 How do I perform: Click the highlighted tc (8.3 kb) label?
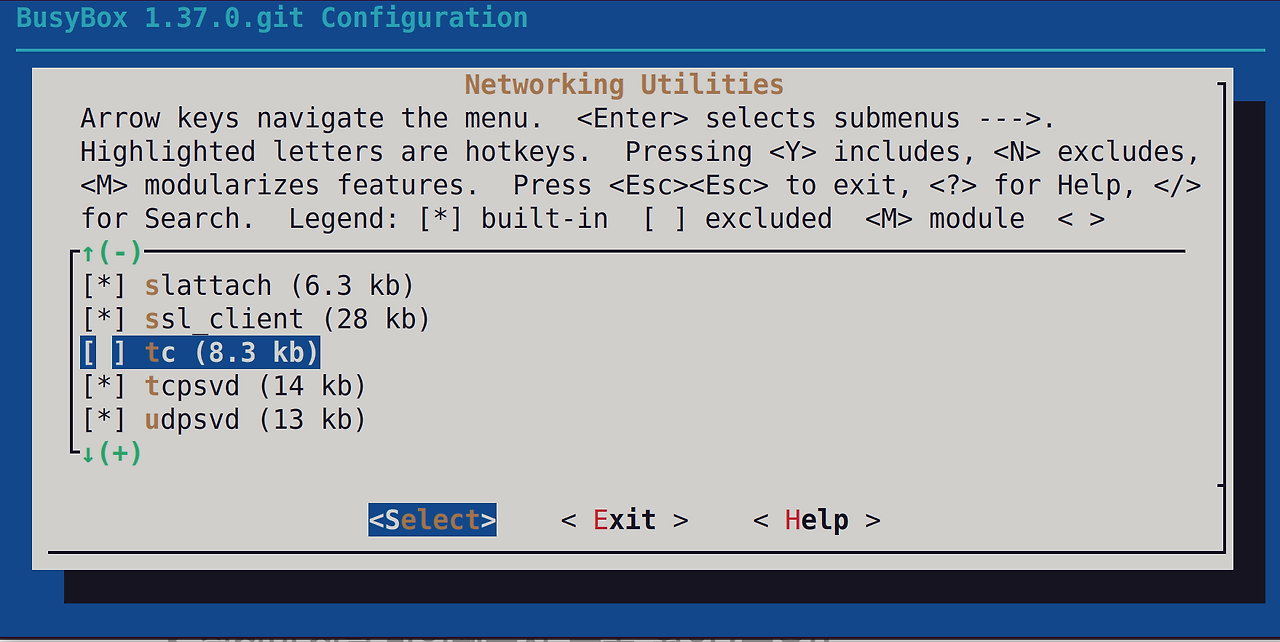(232, 353)
